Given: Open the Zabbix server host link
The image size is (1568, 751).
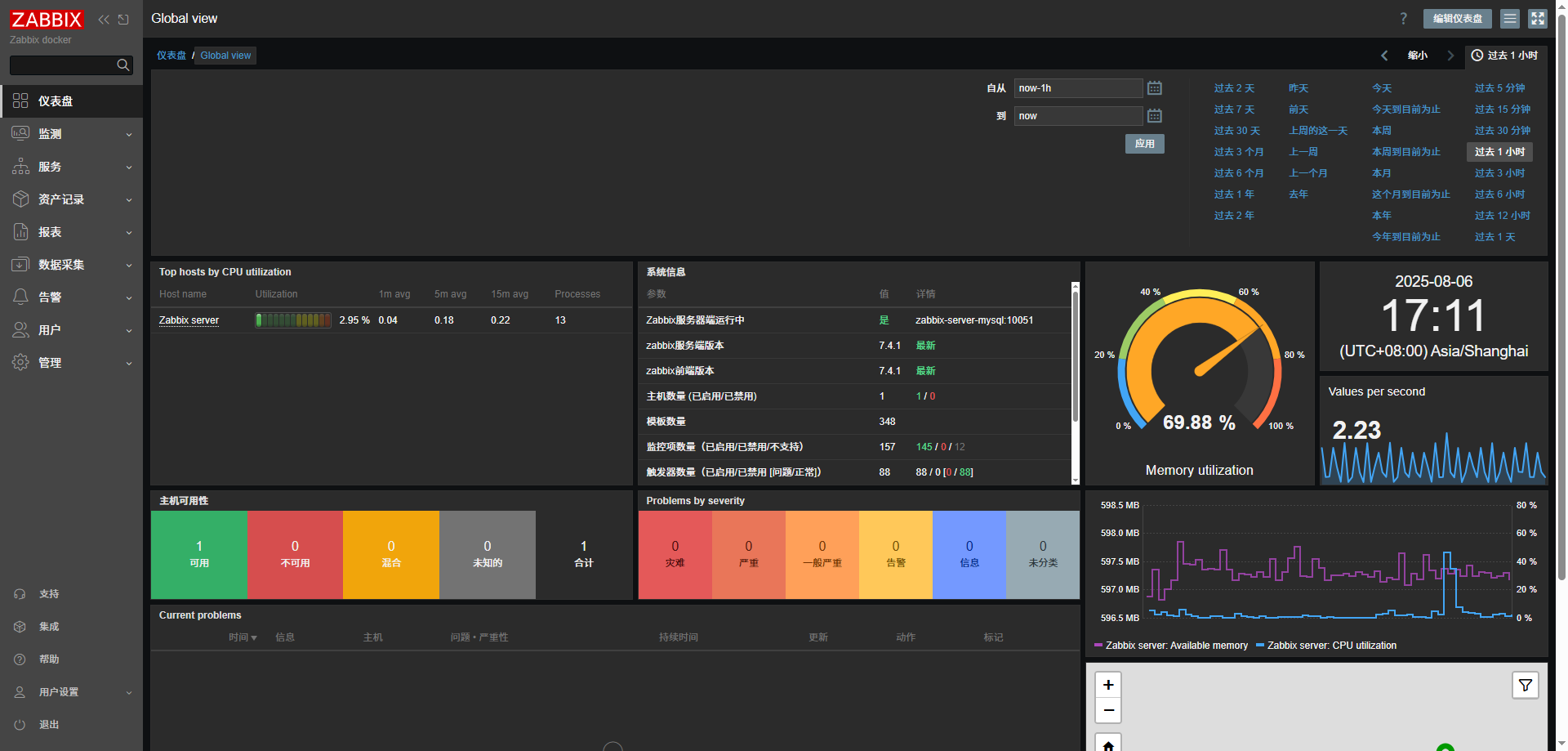Looking at the screenshot, I should pos(189,320).
